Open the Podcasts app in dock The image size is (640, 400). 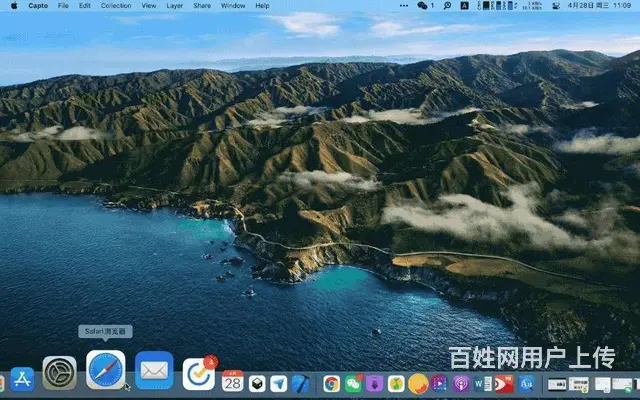click(x=461, y=383)
